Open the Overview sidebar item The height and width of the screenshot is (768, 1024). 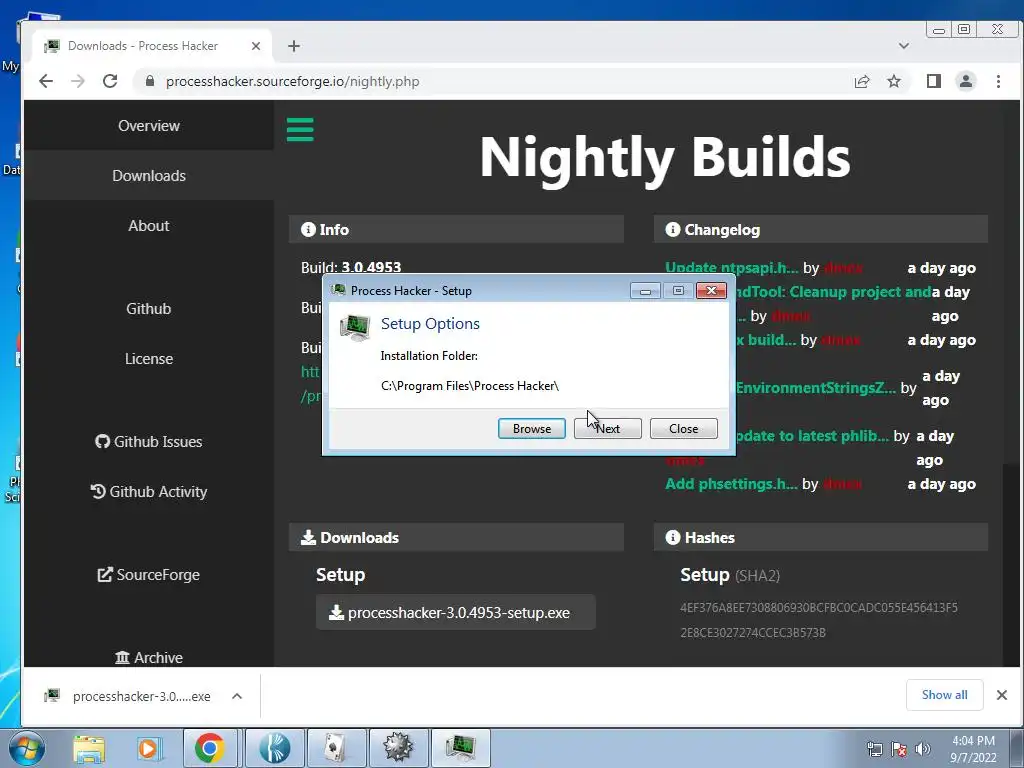149,125
